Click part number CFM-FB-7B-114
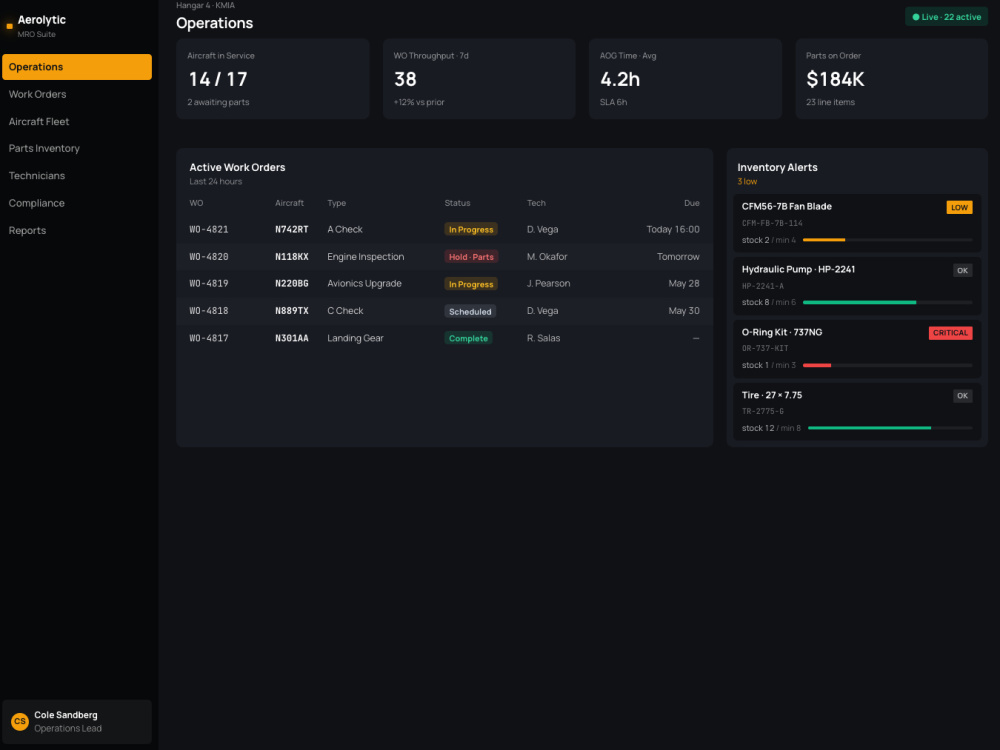 point(772,223)
